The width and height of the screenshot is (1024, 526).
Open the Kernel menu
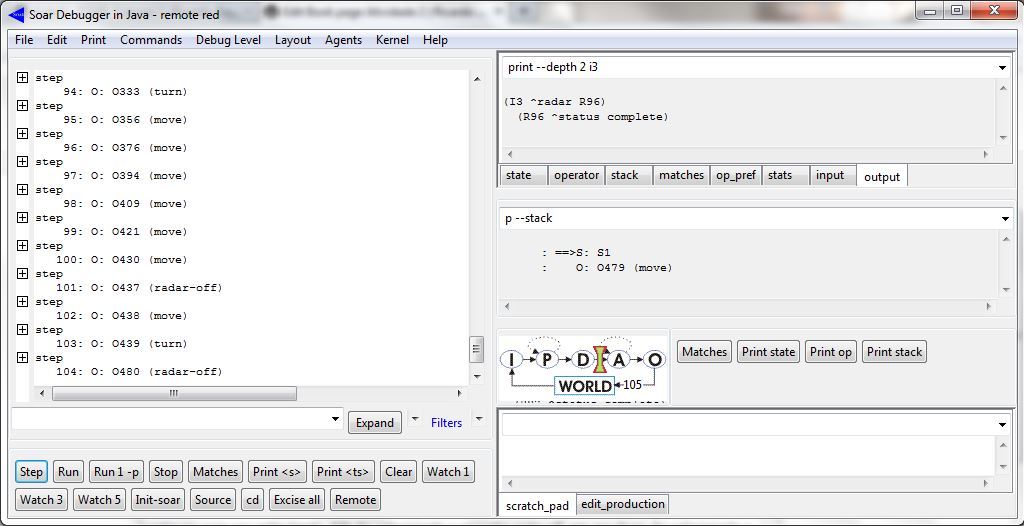click(x=392, y=40)
